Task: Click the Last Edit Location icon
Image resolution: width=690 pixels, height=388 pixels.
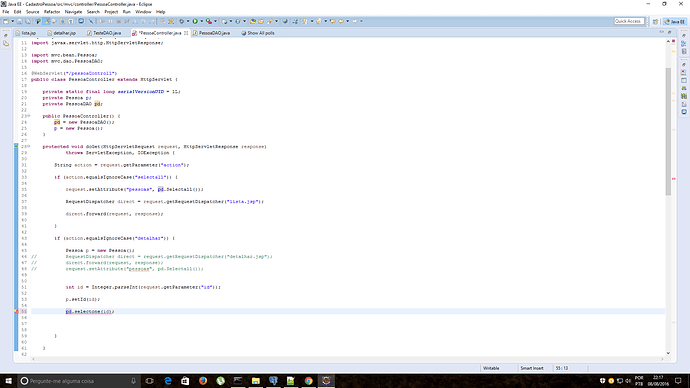Action: 333,21
